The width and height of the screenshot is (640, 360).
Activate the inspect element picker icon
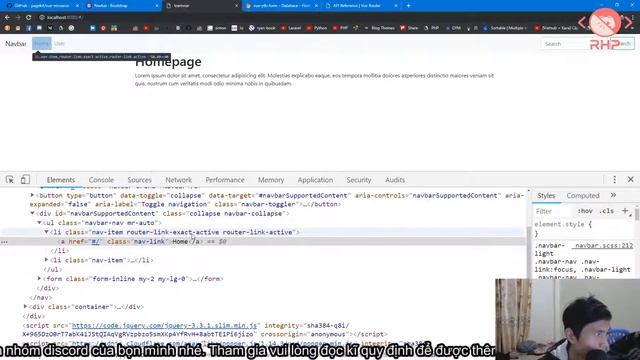tap(10, 180)
